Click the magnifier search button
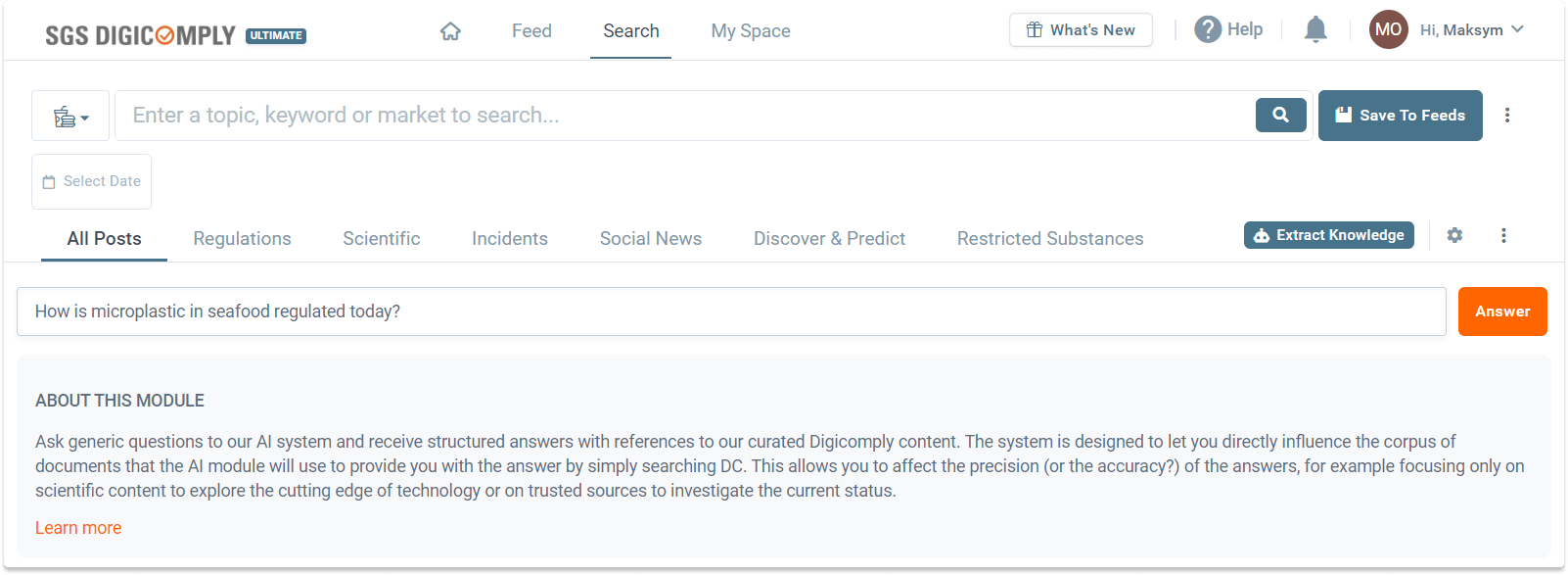Screen dimensions: 1568x575 tap(1280, 115)
